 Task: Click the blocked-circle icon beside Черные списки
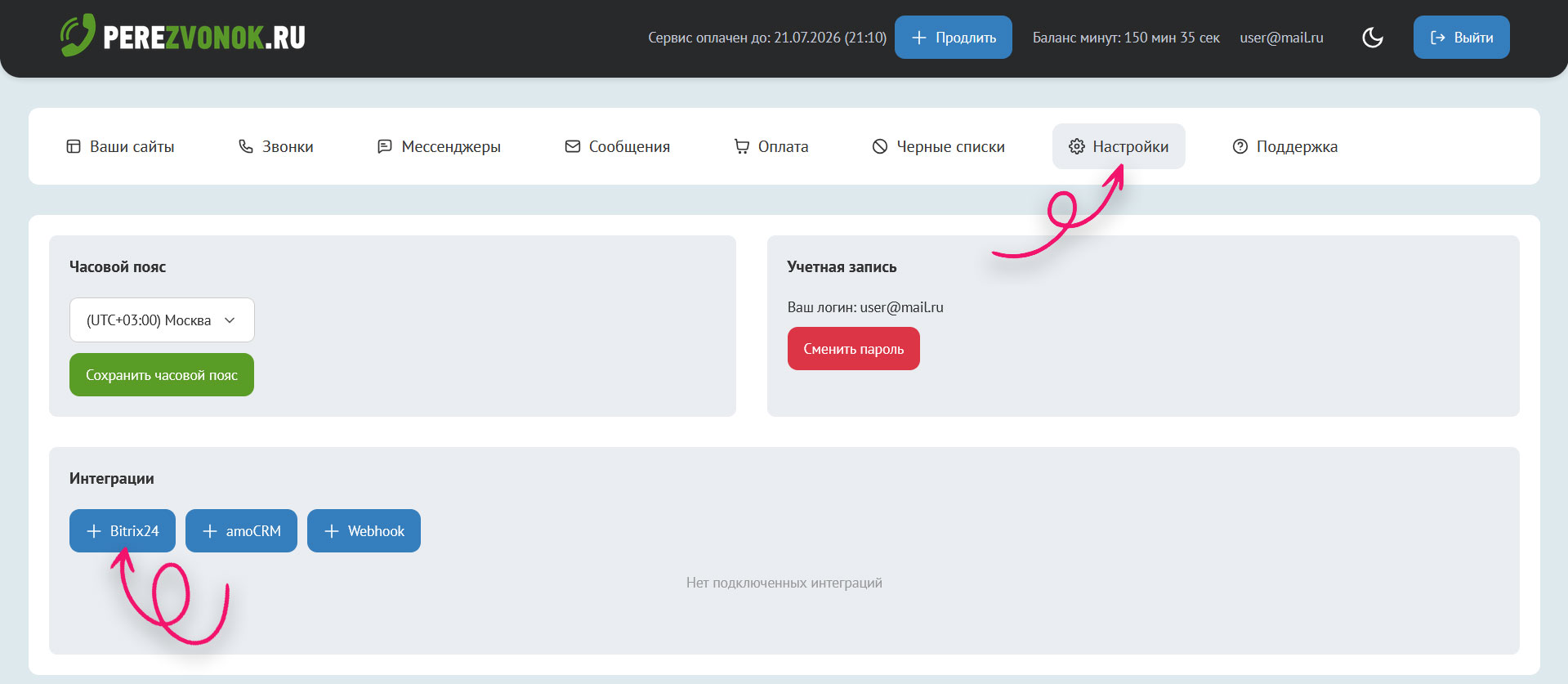click(x=879, y=146)
